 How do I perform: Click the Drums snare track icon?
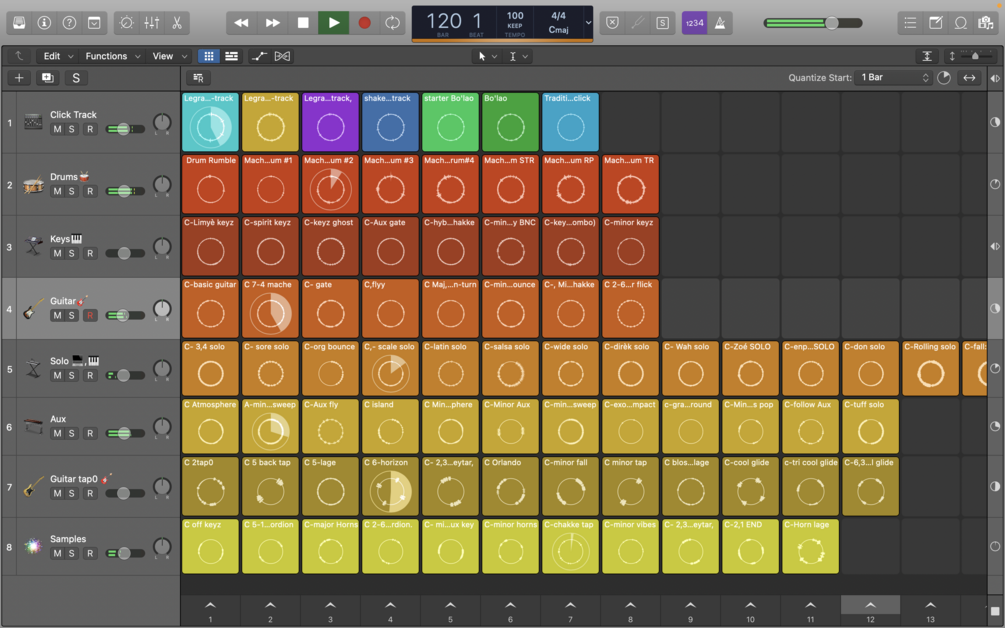coord(33,185)
